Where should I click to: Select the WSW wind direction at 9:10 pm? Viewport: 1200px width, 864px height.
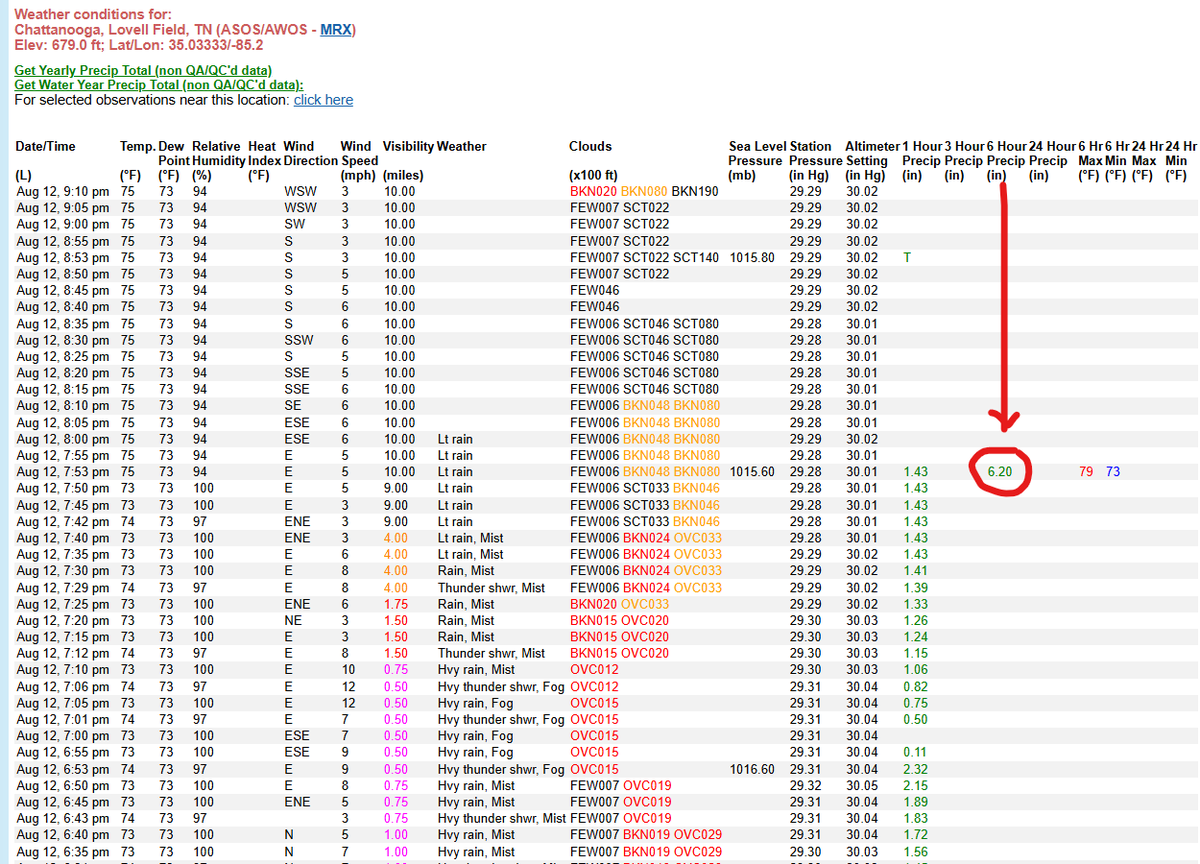pos(300,191)
